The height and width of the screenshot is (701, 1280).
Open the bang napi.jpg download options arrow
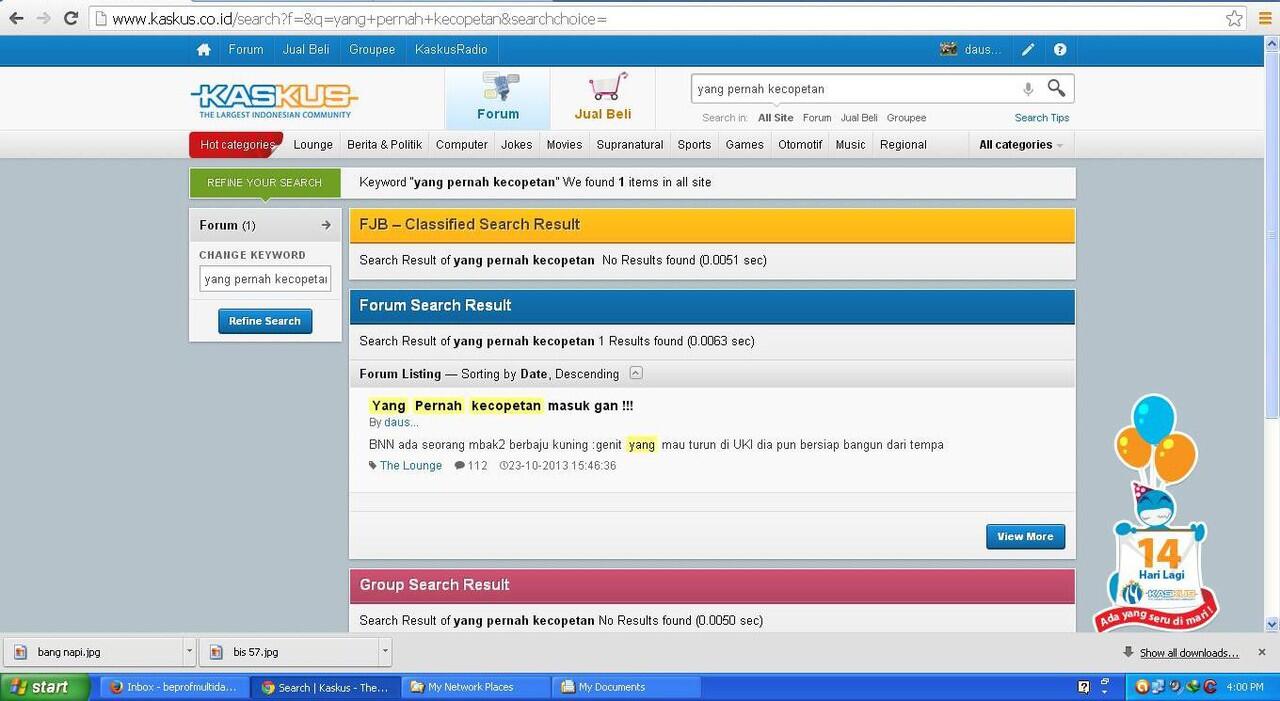pyautogui.click(x=189, y=653)
